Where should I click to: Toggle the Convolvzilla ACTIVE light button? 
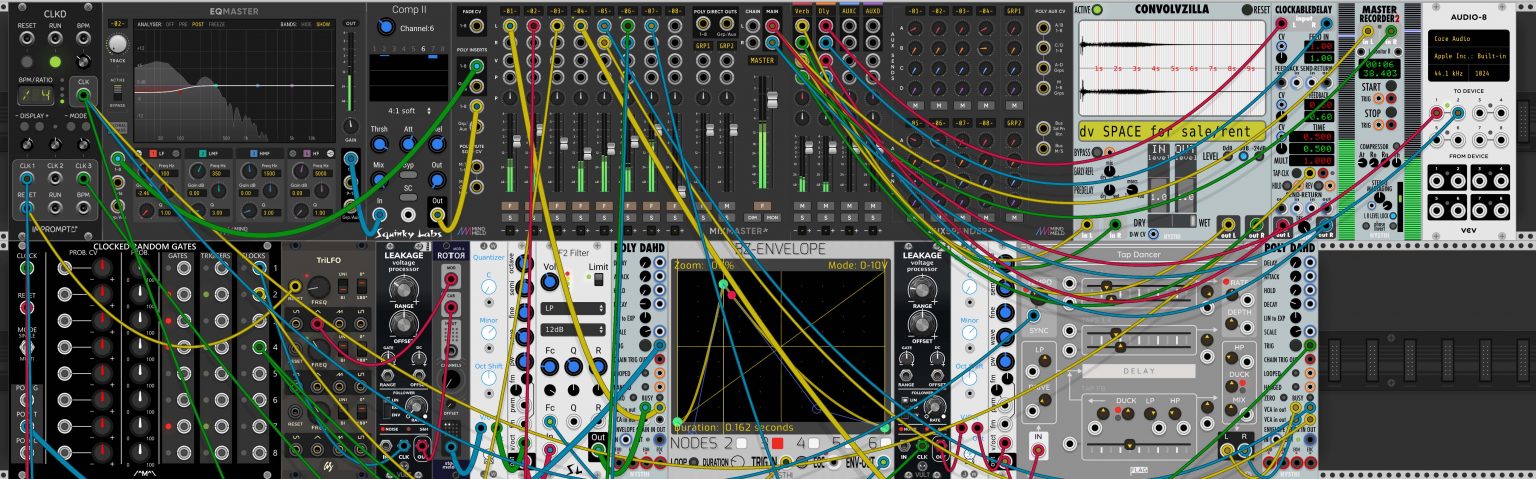[x=1097, y=10]
